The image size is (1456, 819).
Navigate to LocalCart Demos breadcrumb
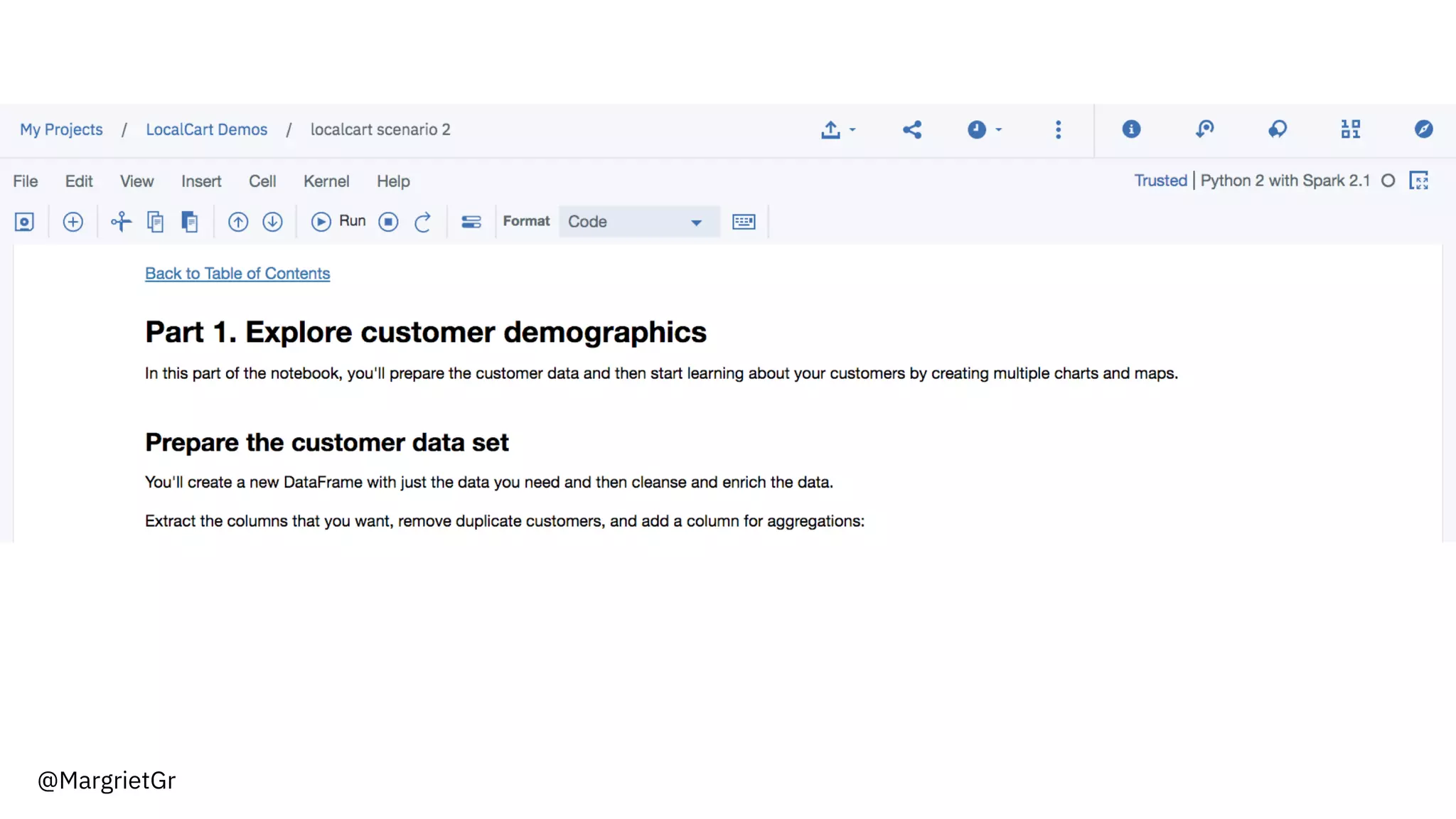(206, 129)
